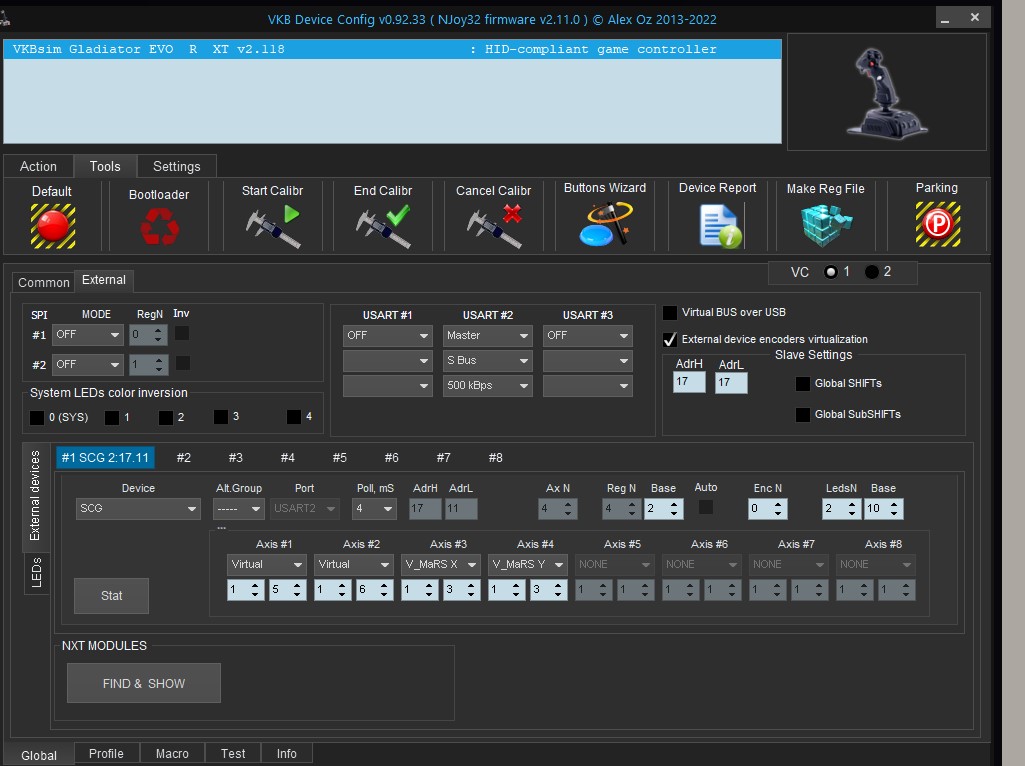
Task: Uncheck External device encoders virtualization
Action: tap(670, 339)
